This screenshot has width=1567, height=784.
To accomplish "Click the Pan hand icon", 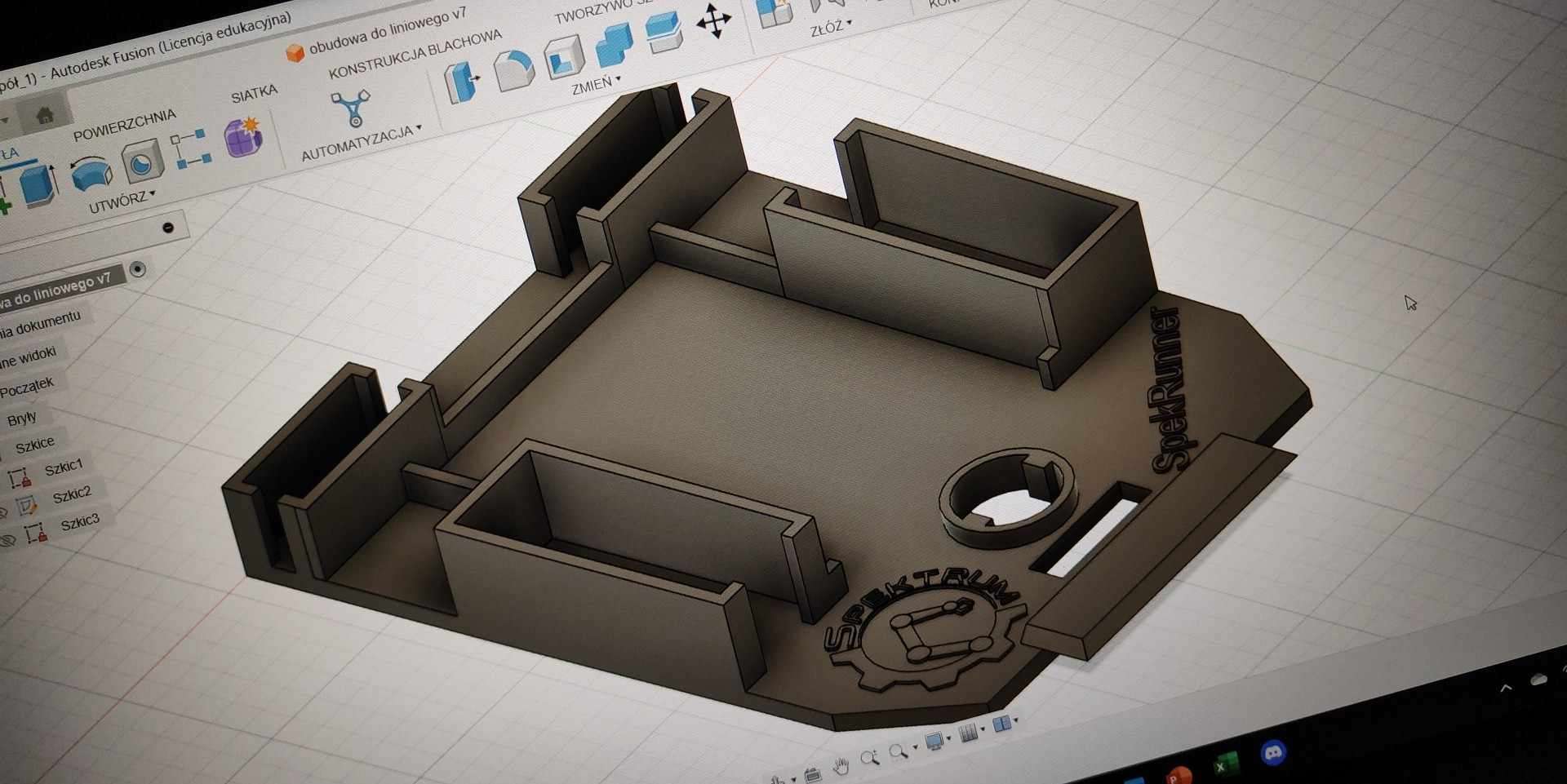I will coord(841,765).
